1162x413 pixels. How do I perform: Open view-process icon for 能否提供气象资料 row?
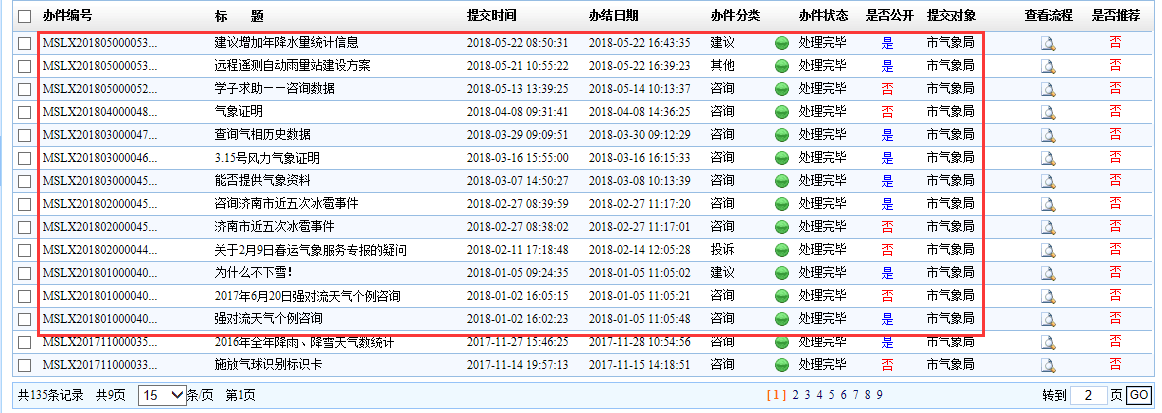point(1047,181)
